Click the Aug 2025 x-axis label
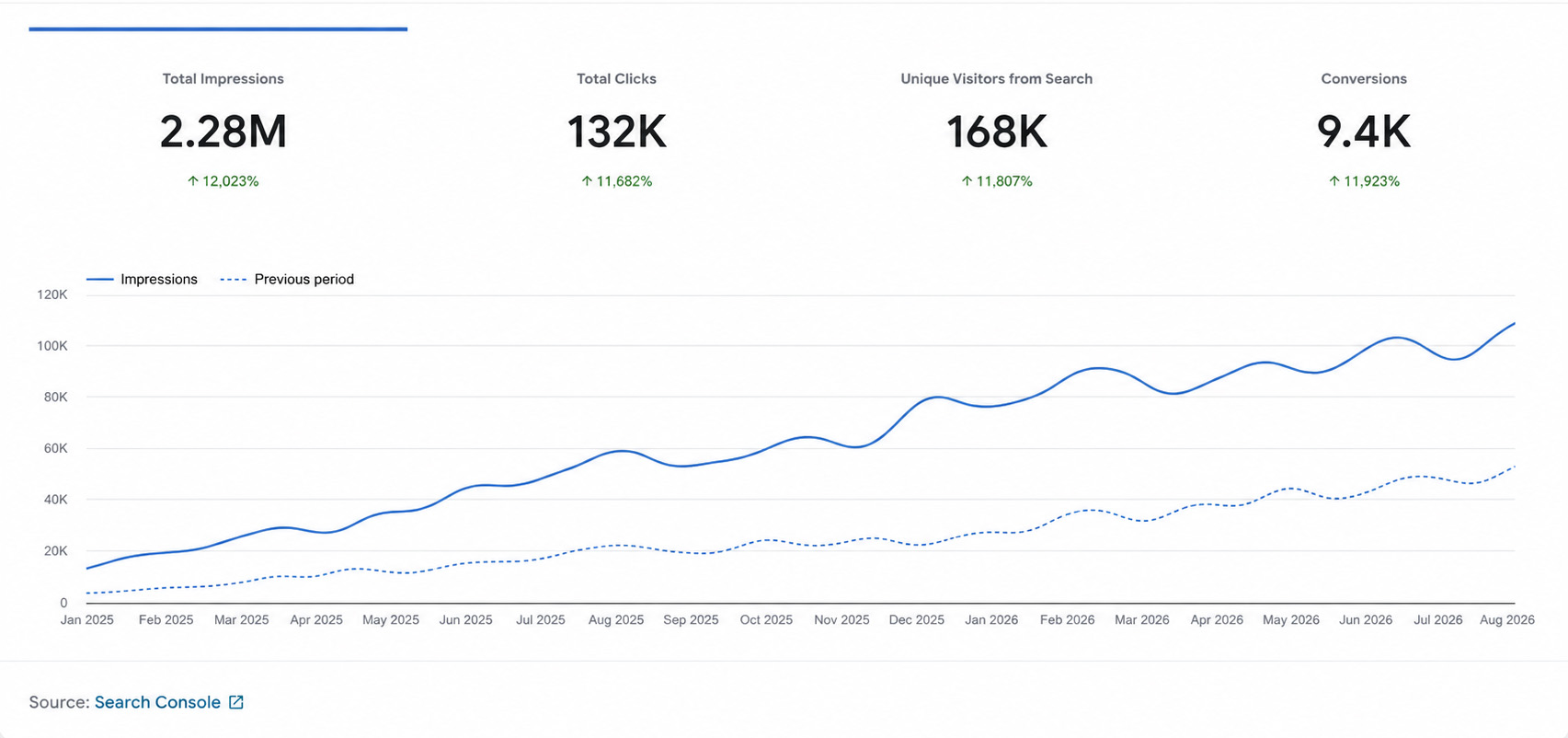Screen dimensions: 1568x738 (616, 620)
